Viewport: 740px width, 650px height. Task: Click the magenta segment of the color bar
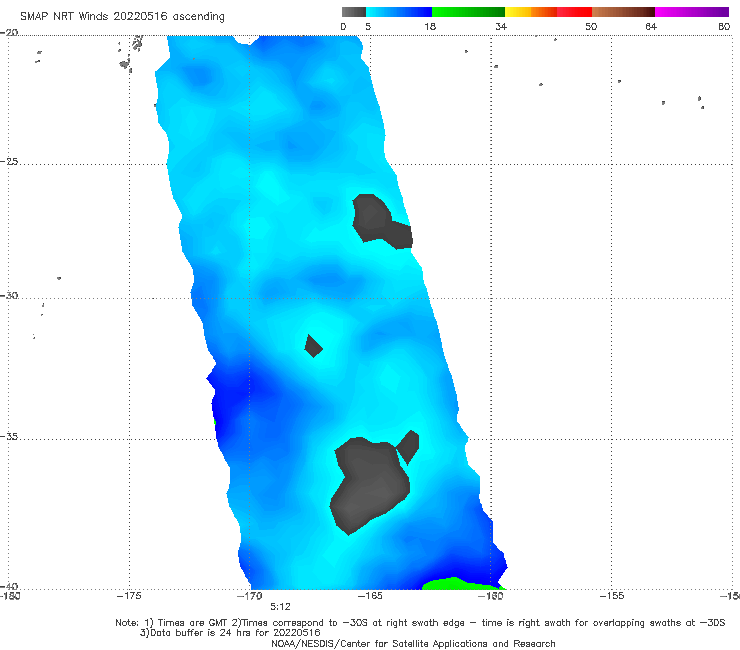pyautogui.click(x=692, y=12)
